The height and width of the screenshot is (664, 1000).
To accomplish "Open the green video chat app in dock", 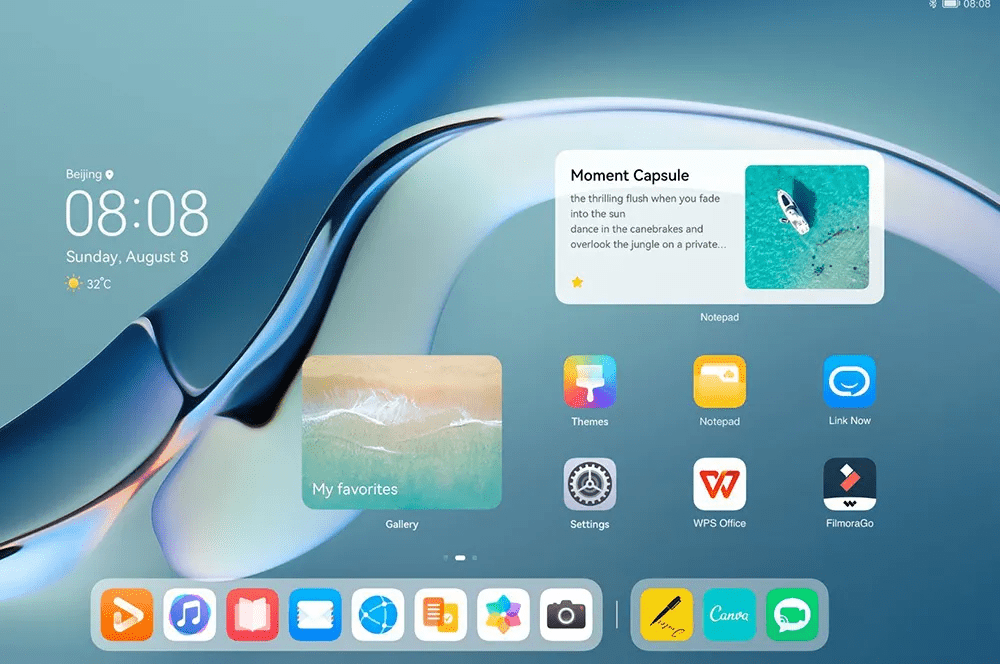I will click(792, 614).
